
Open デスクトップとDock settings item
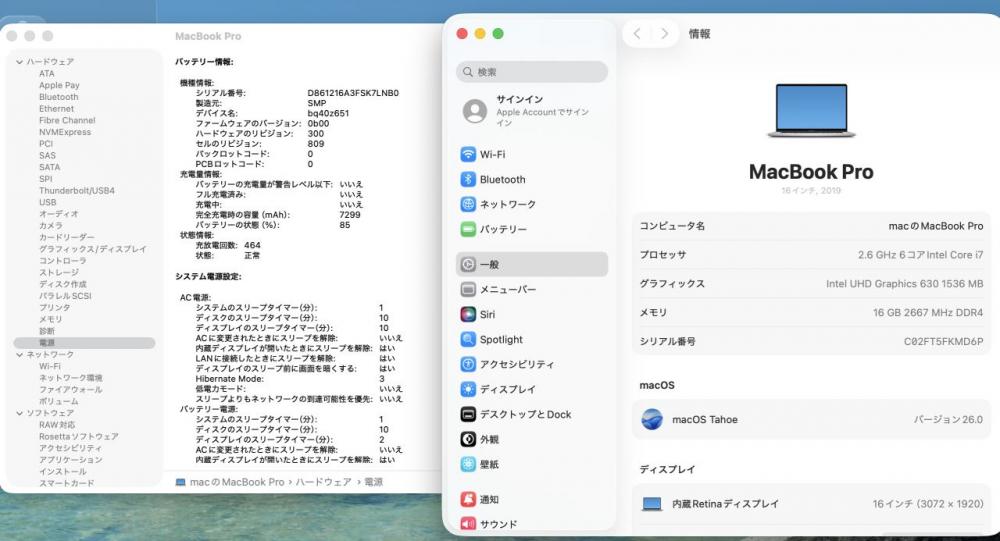click(524, 414)
